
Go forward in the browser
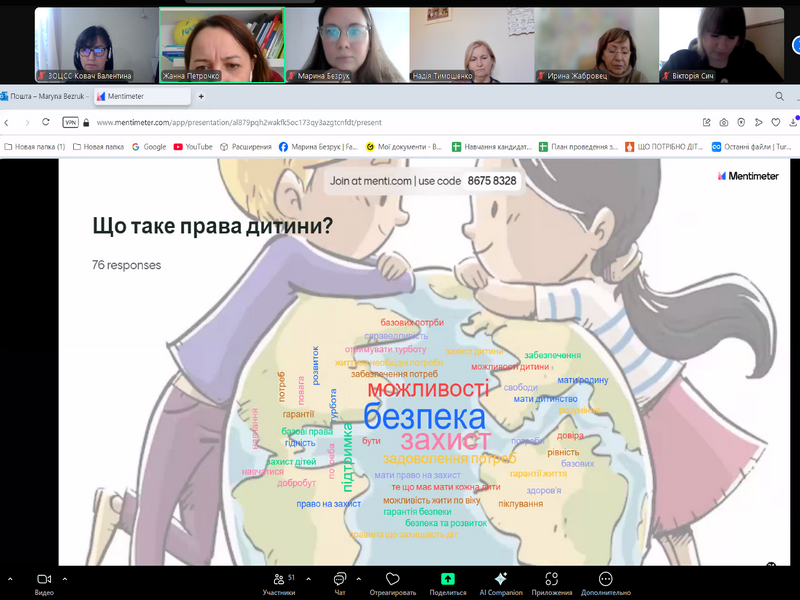(27, 122)
